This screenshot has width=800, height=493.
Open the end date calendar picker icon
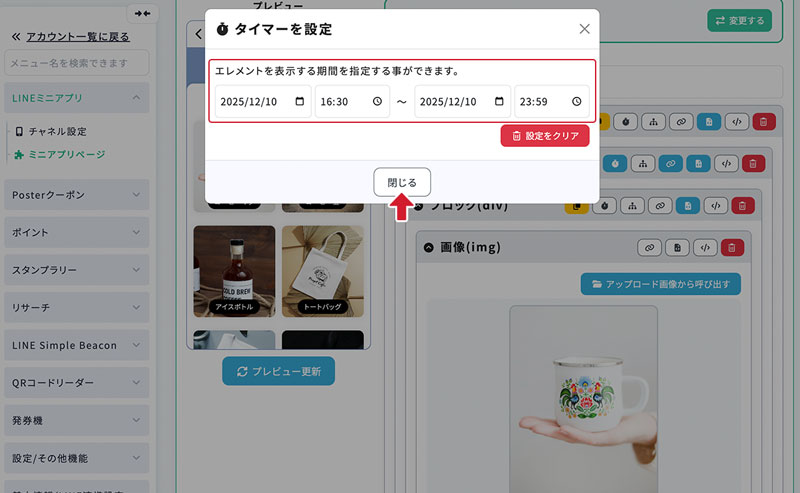(x=498, y=102)
